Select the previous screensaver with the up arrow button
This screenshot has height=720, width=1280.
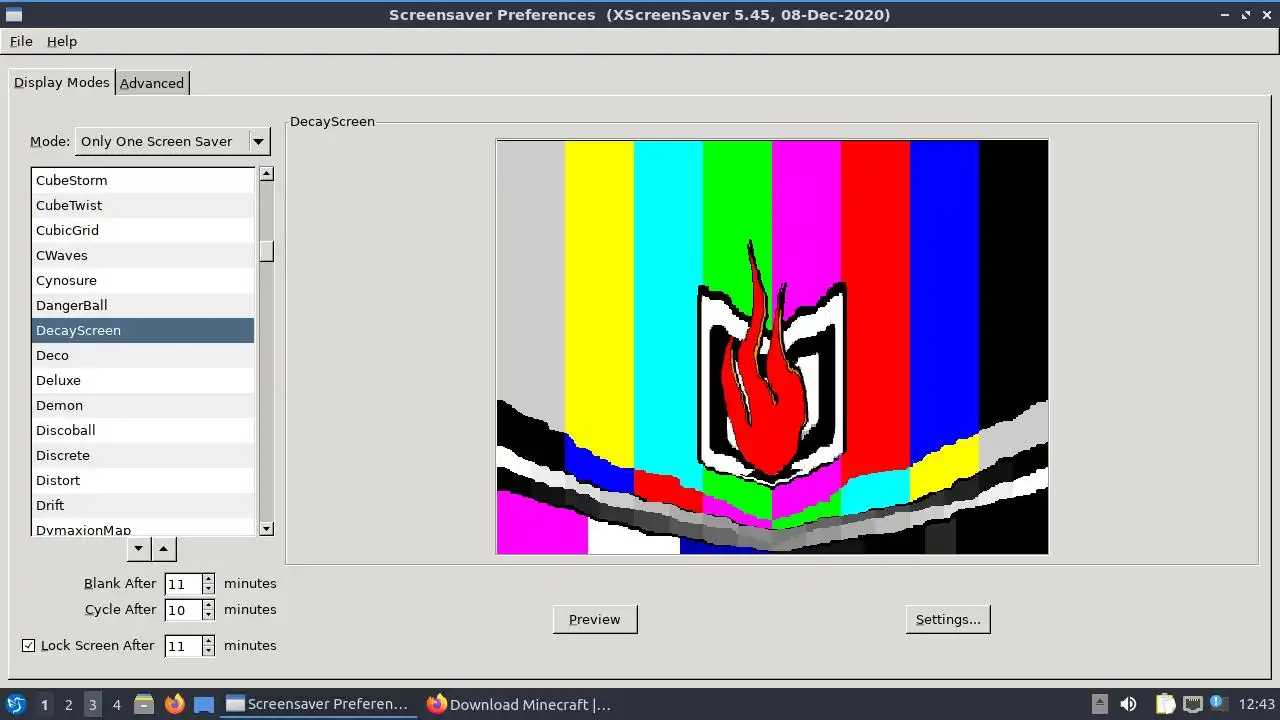(164, 548)
